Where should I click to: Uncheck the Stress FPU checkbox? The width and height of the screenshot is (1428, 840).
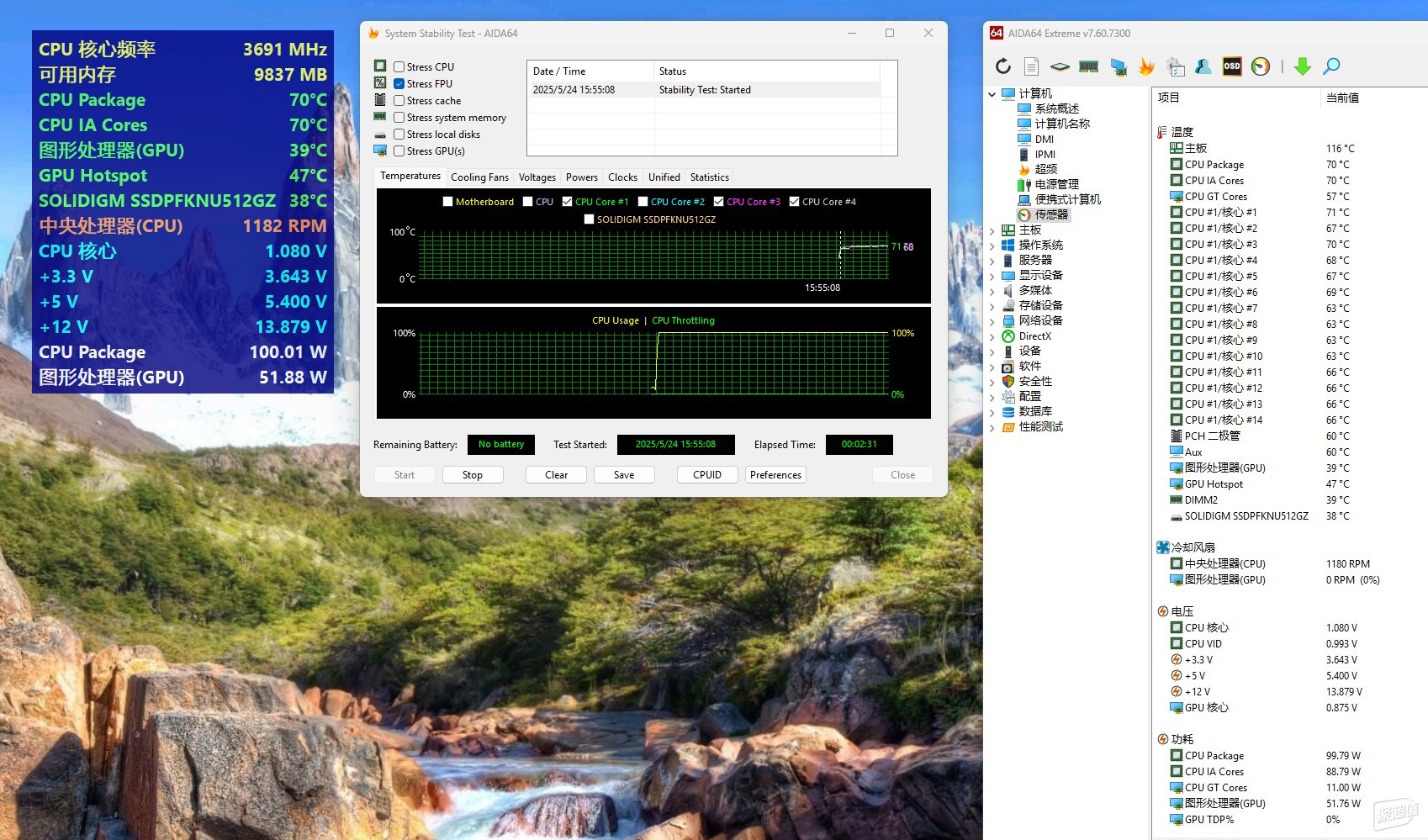(399, 83)
